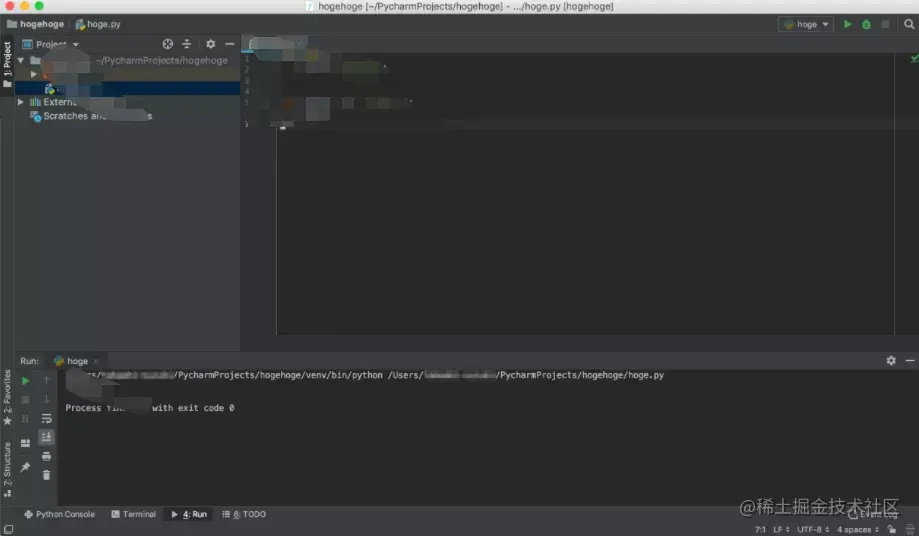Click the down arrow in the Run panel toolbar
This screenshot has width=919, height=536.
coord(46,400)
